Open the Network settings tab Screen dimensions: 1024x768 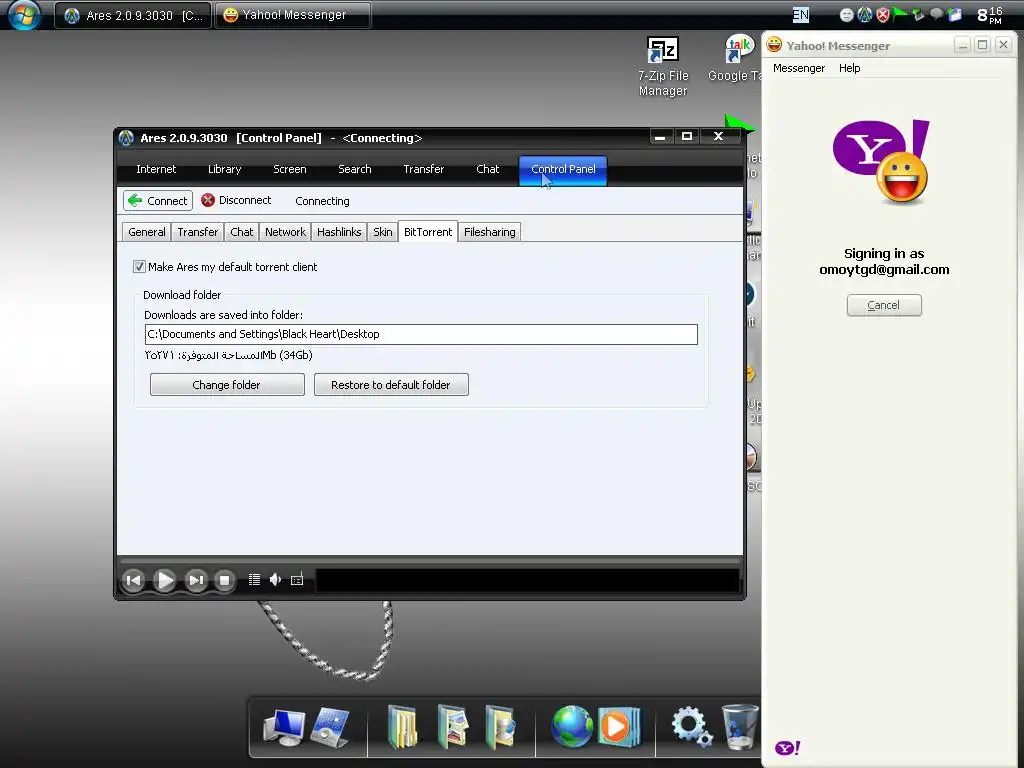tap(285, 232)
